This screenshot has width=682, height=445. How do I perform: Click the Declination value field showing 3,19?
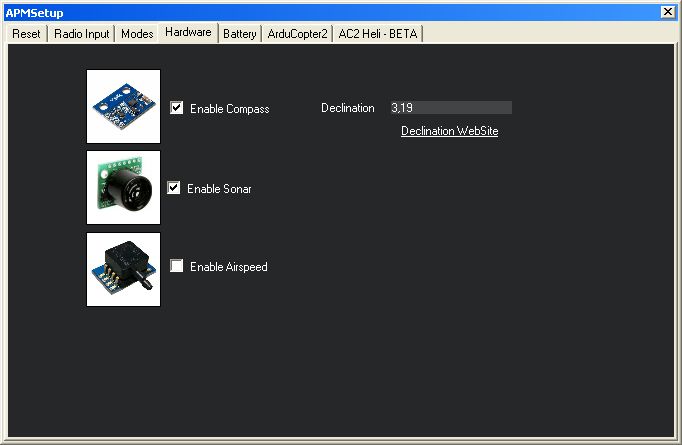pos(451,107)
